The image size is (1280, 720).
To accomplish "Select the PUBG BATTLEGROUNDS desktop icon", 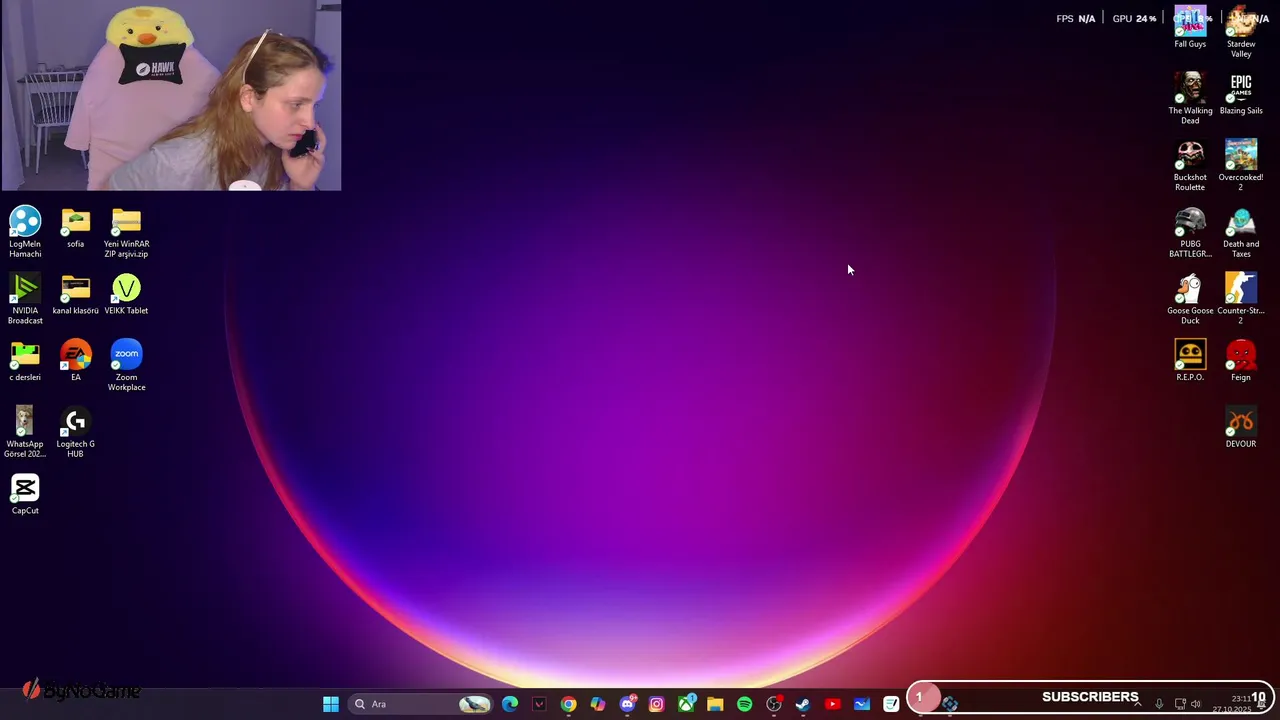I will pos(1190,232).
